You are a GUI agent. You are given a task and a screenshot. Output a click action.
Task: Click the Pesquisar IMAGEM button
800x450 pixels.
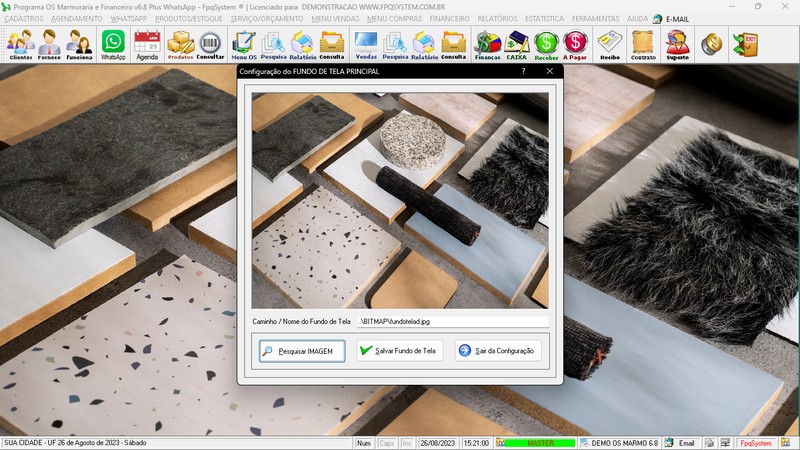pos(301,351)
